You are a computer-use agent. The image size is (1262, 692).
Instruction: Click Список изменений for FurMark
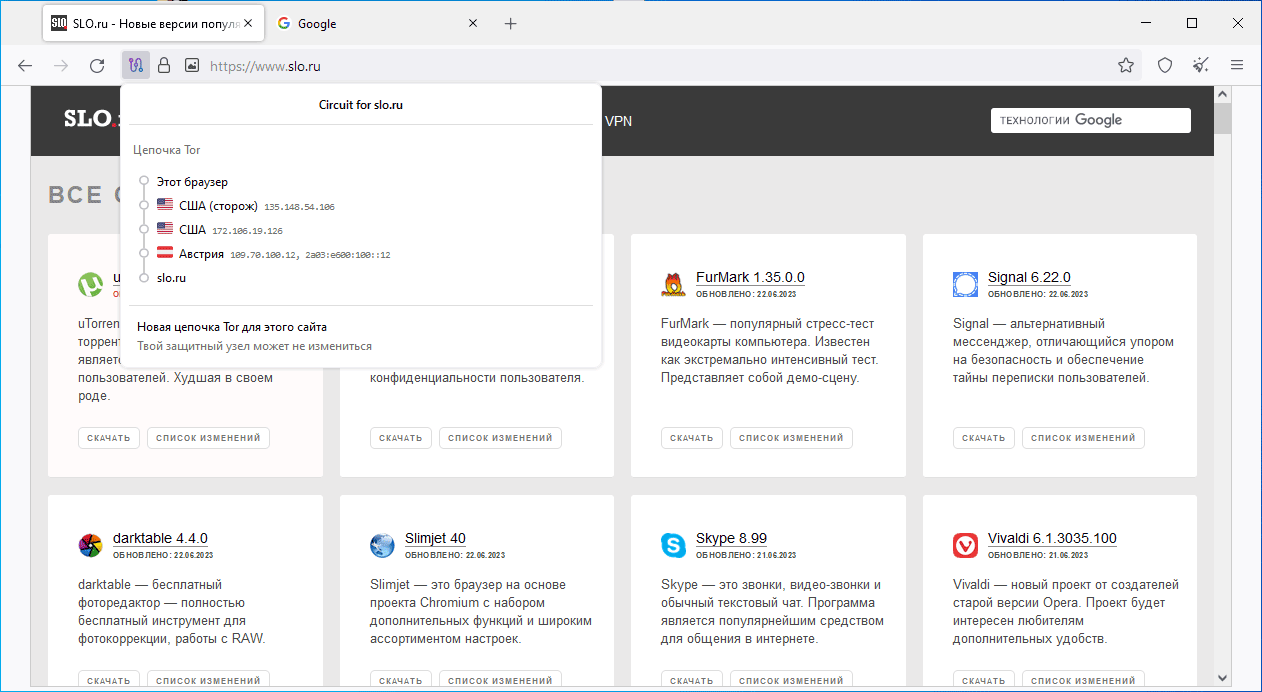(791, 438)
